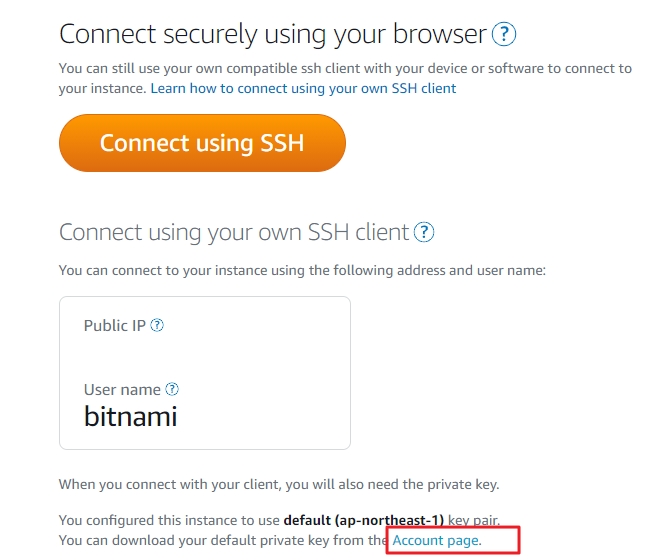Open 'Learn how to connect using your own SSH client' link
The width and height of the screenshot is (663, 560).
[303, 88]
